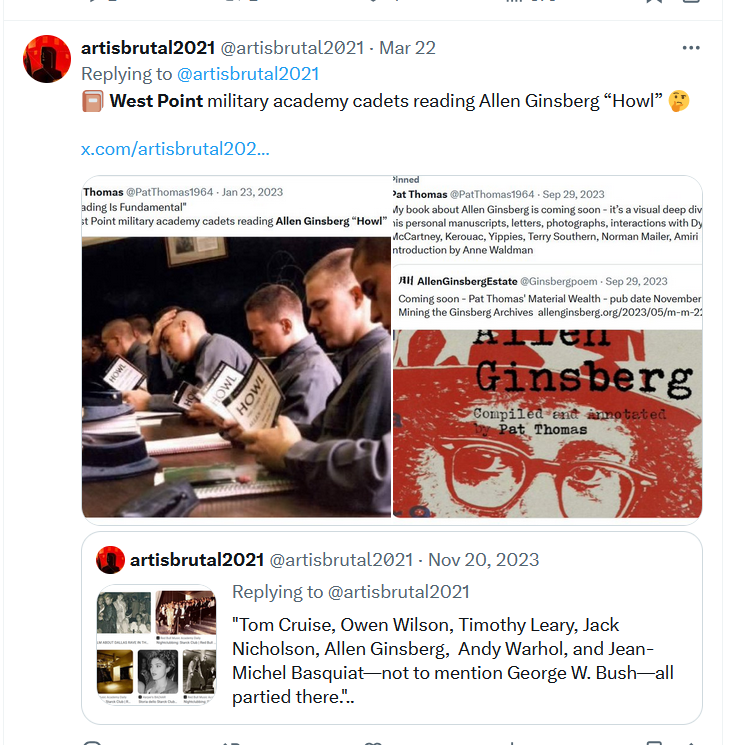
Task: Open the large artisbrutal2021 profile avatar
Action: coord(47,59)
